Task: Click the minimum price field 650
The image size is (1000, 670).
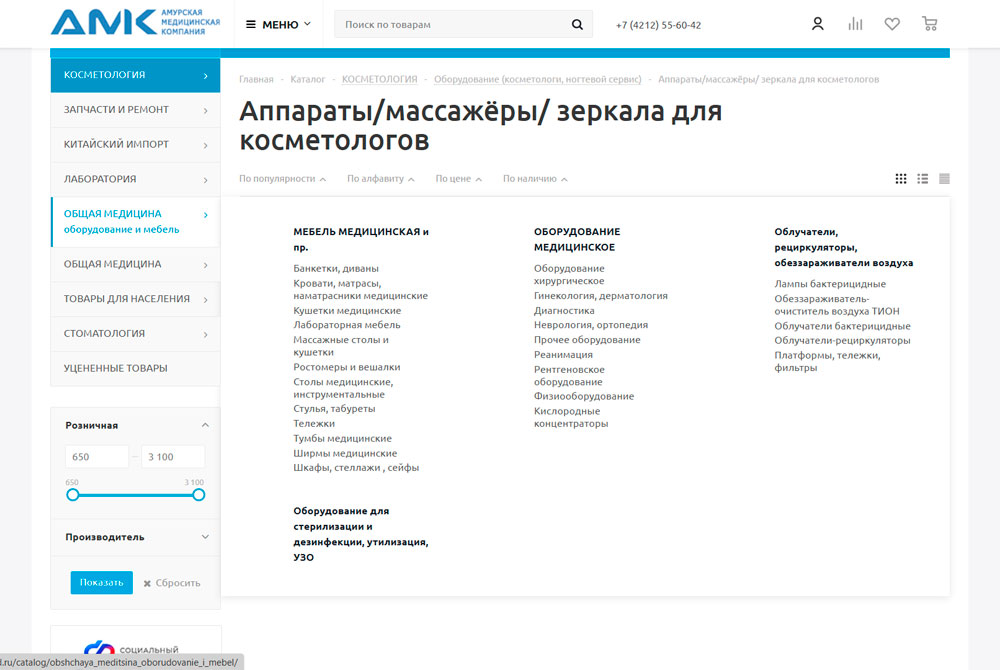Action: pyautogui.click(x=97, y=457)
